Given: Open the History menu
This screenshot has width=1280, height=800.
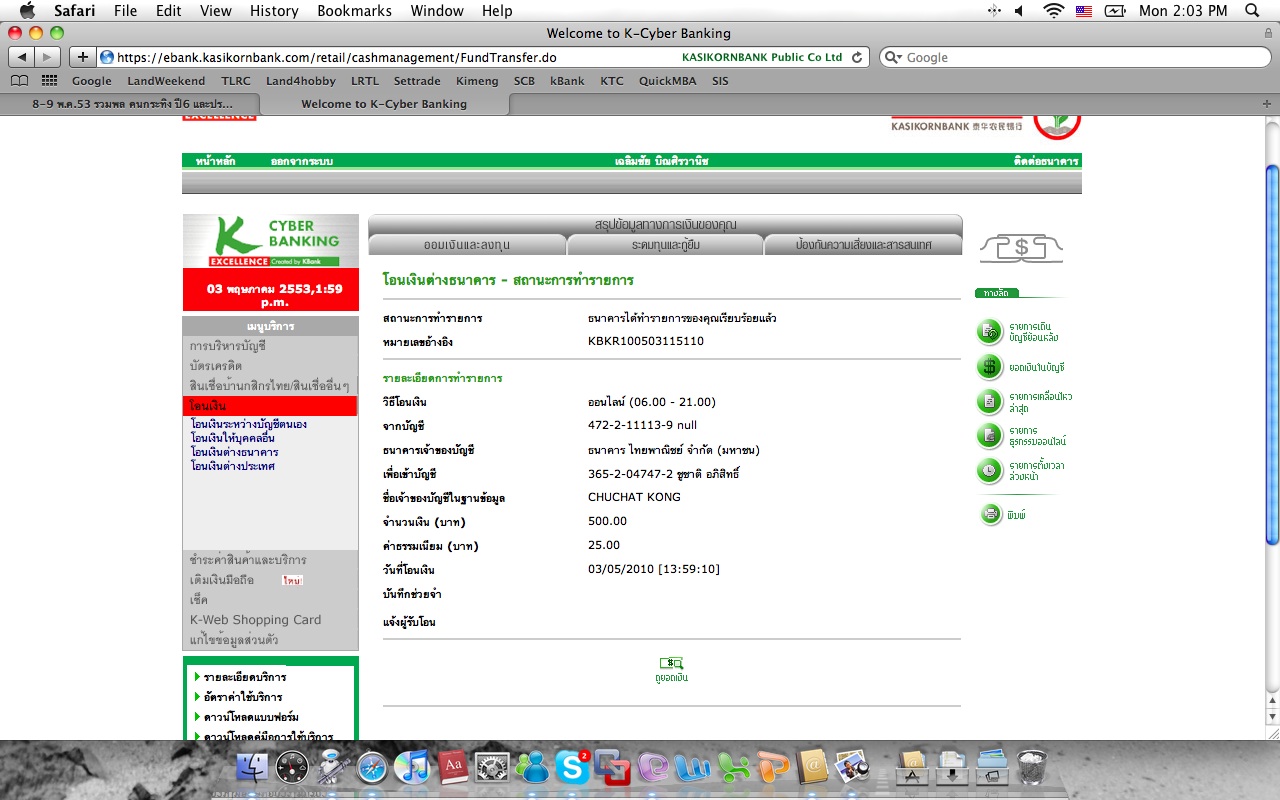Looking at the screenshot, I should pos(274,11).
